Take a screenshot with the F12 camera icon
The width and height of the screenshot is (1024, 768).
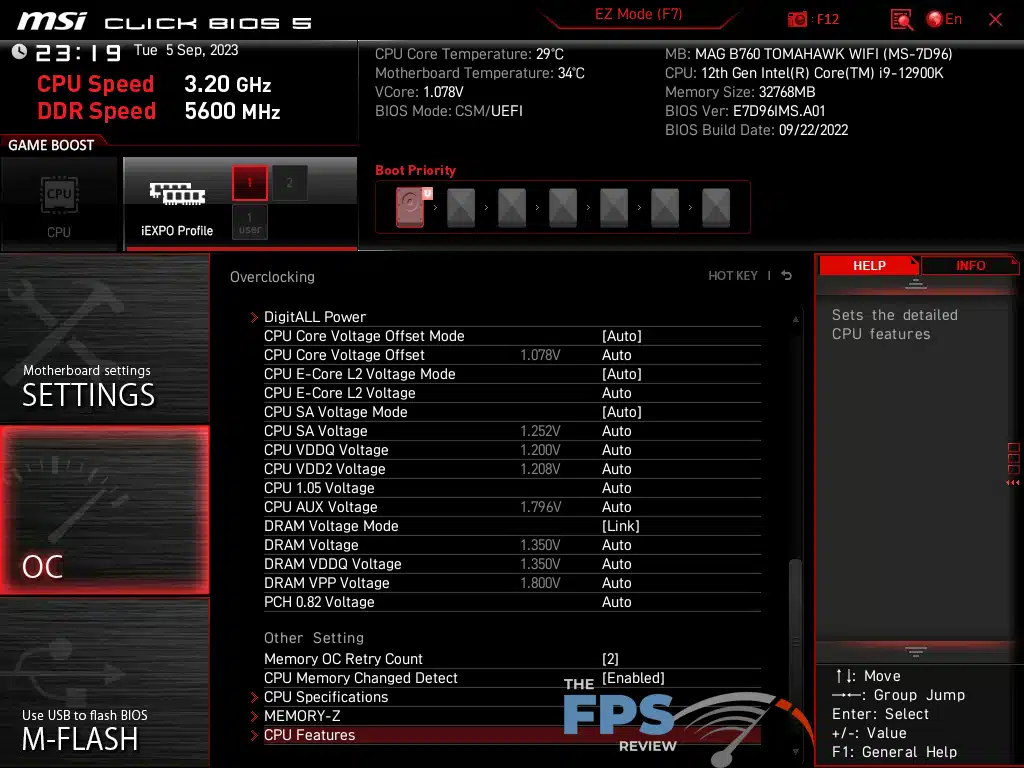[797, 20]
